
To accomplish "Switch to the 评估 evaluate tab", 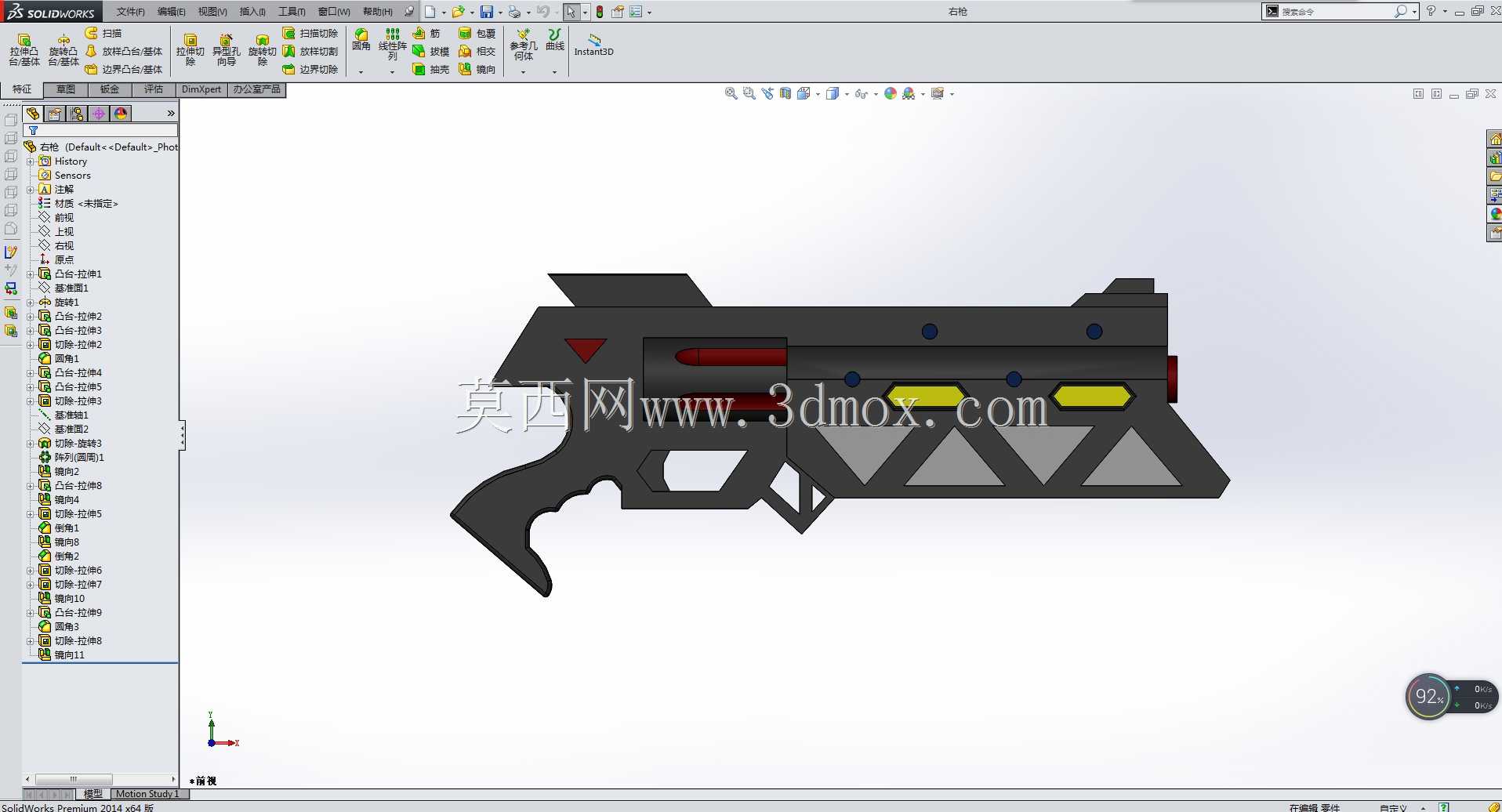I will tap(154, 89).
